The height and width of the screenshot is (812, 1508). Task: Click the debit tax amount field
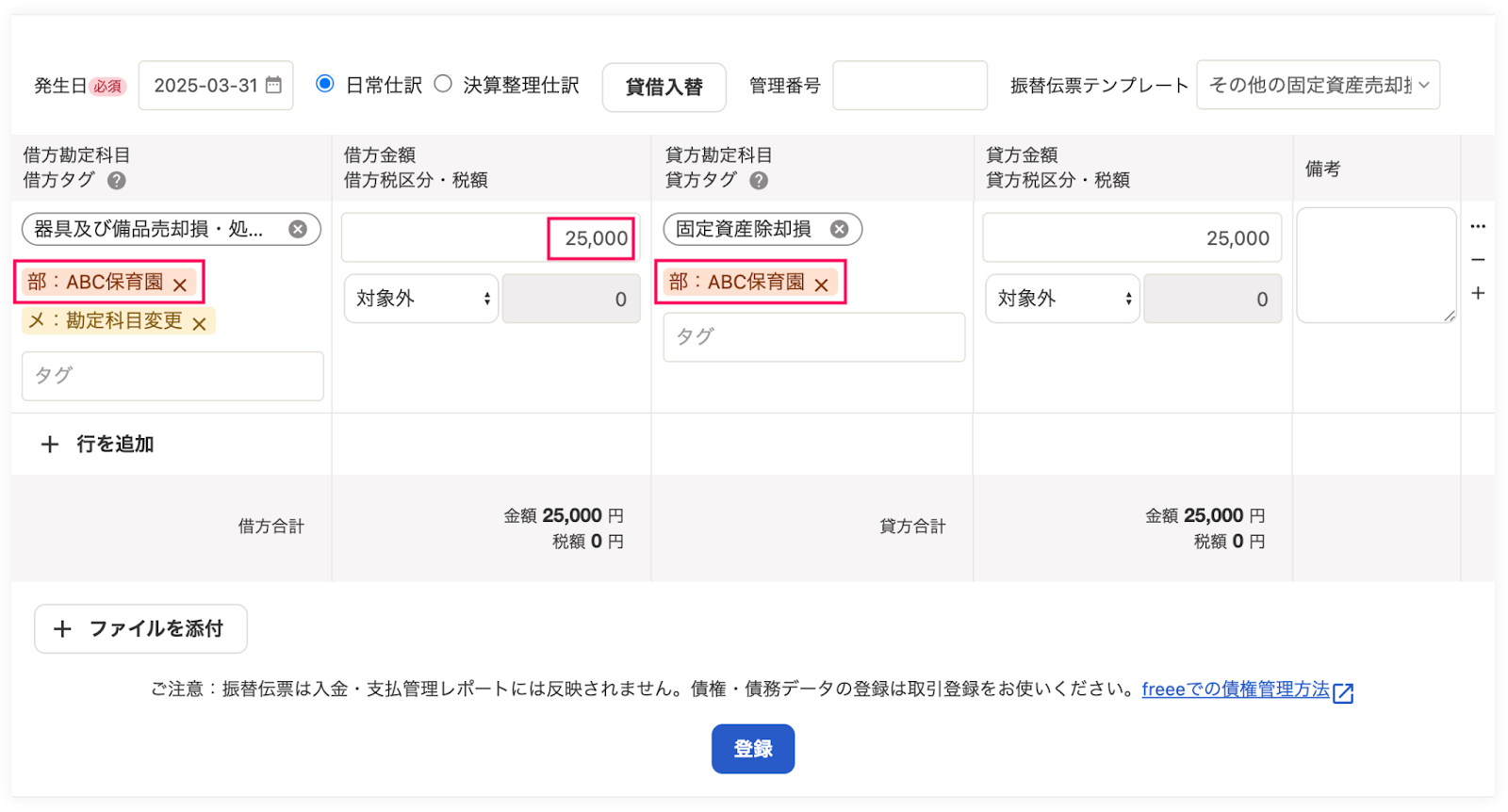tap(571, 299)
